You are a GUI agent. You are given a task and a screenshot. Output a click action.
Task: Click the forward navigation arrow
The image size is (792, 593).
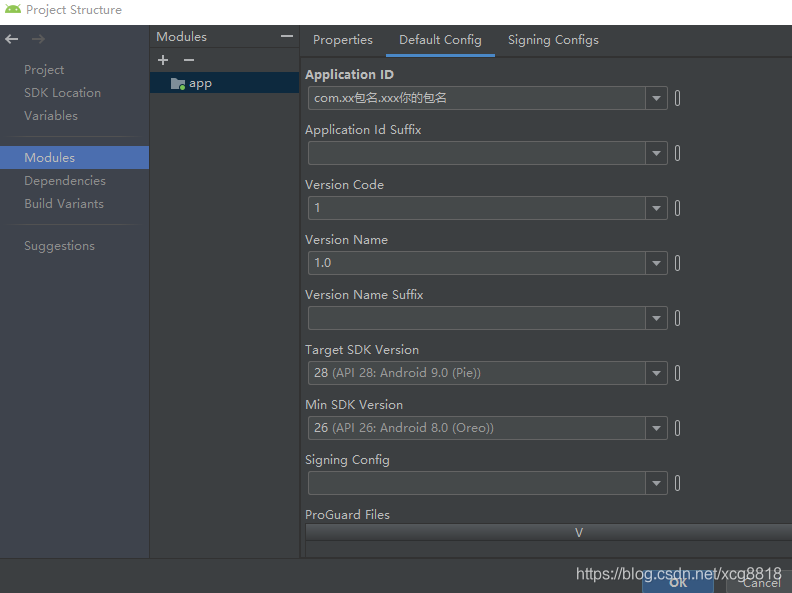coord(38,39)
